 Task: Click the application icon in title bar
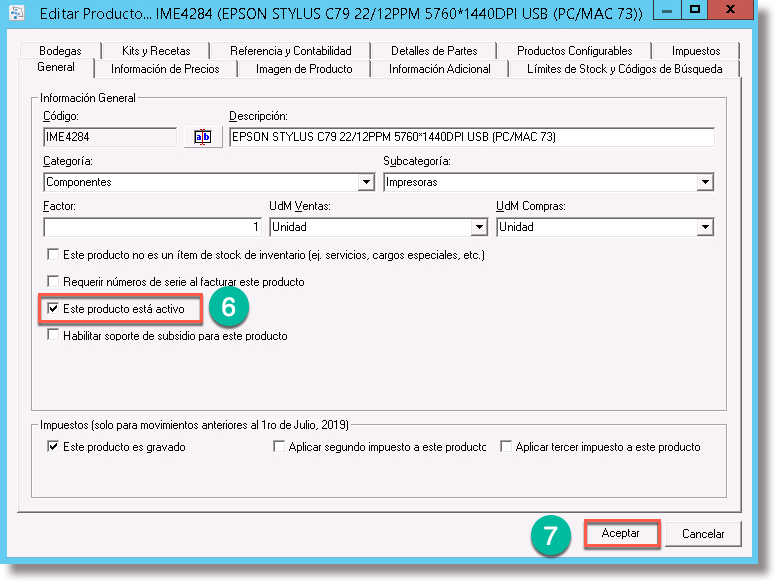coord(16,13)
